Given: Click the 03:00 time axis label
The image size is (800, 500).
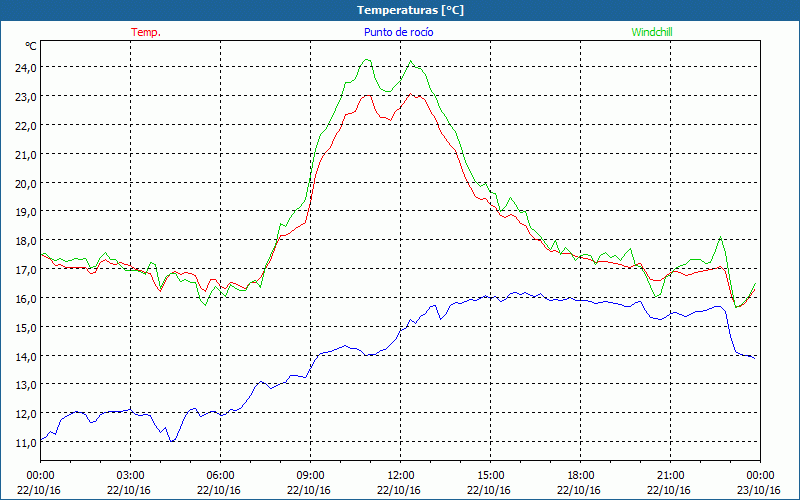Looking at the screenshot, I should pyautogui.click(x=131, y=476).
